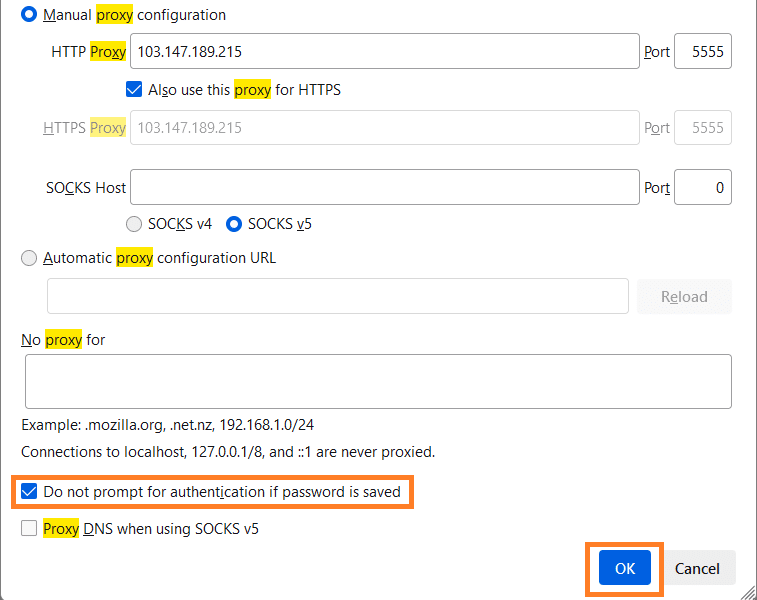Screen dimensions: 757x600
Task: Dismiss the dialog with Cancel
Action: pyautogui.click(x=697, y=568)
